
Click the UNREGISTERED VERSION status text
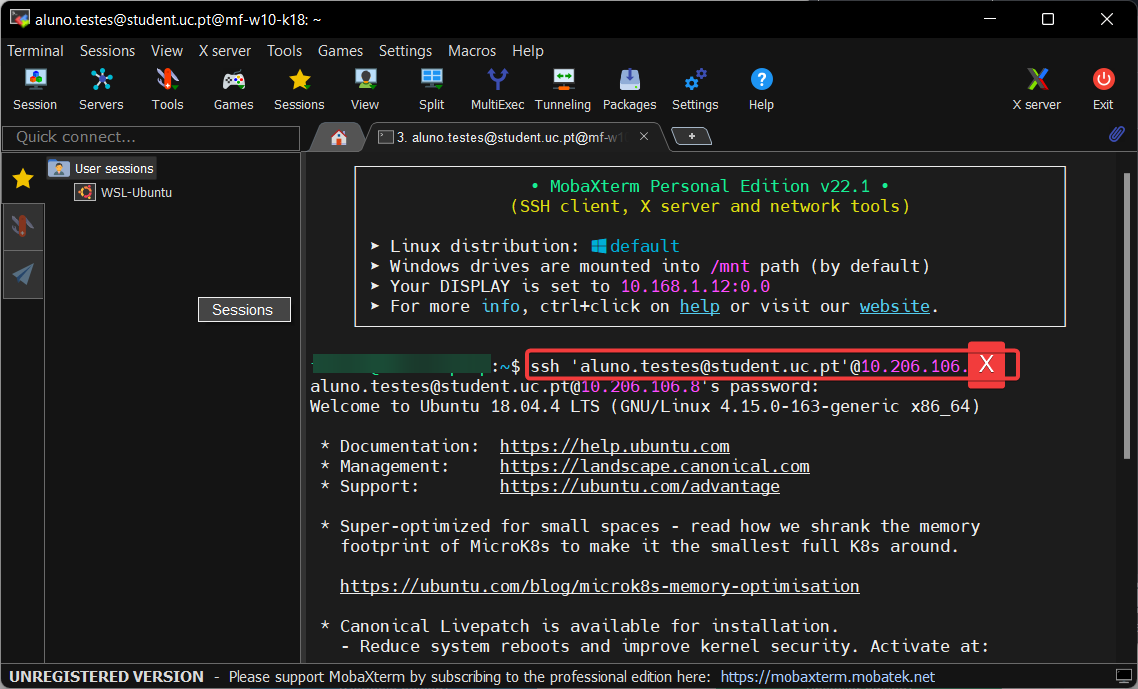click(x=107, y=677)
